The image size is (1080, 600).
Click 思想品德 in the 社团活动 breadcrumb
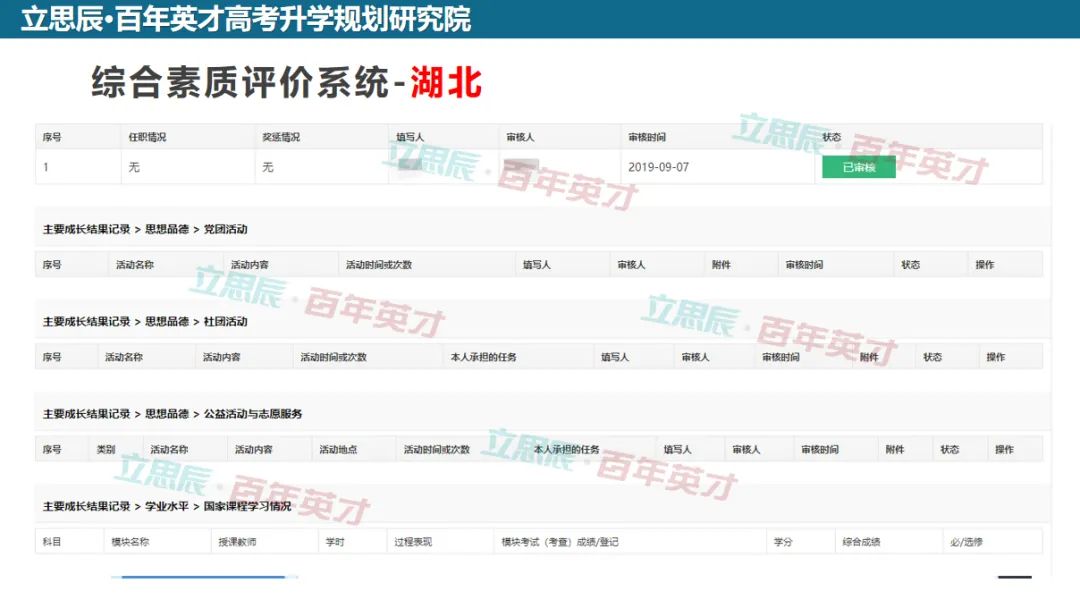[x=167, y=321]
